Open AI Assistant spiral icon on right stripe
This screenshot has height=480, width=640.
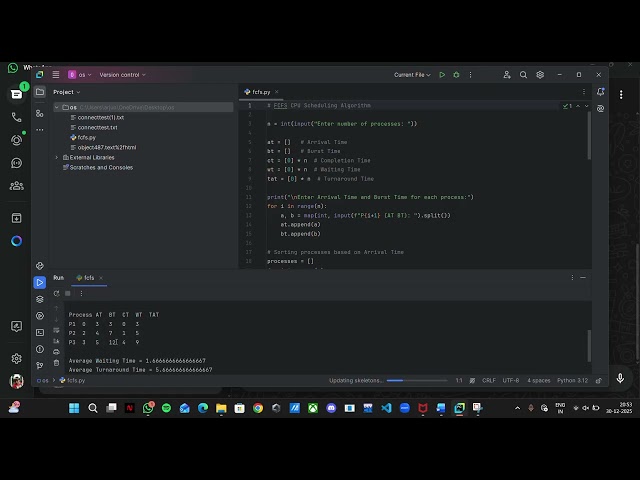[600, 109]
